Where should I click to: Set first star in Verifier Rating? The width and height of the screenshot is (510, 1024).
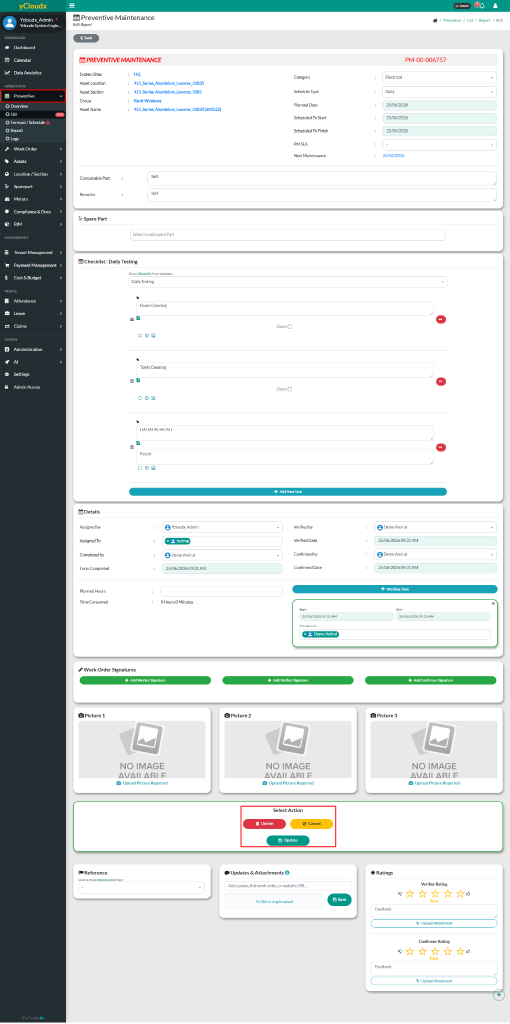tap(409, 893)
